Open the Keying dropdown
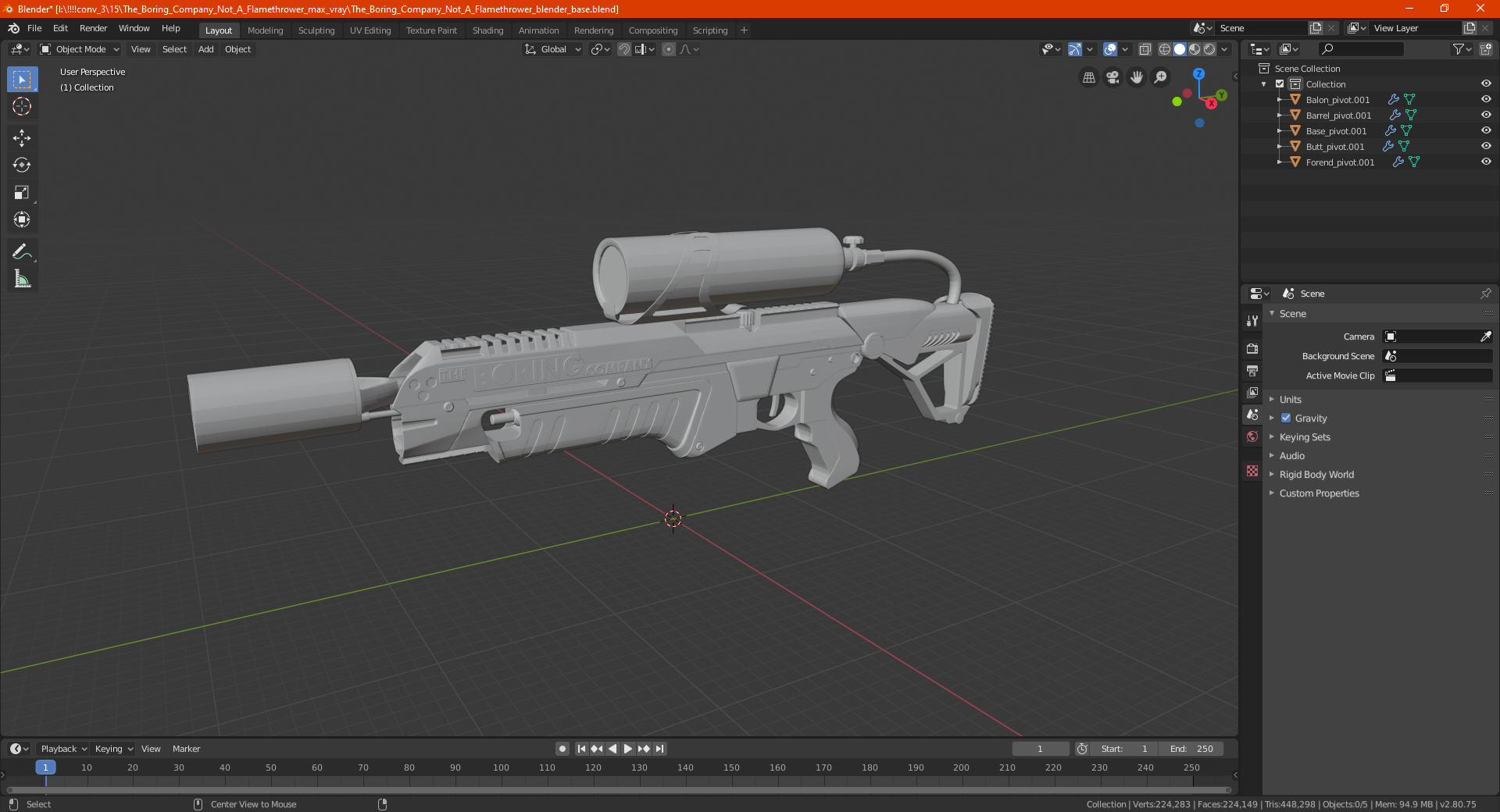 point(114,749)
